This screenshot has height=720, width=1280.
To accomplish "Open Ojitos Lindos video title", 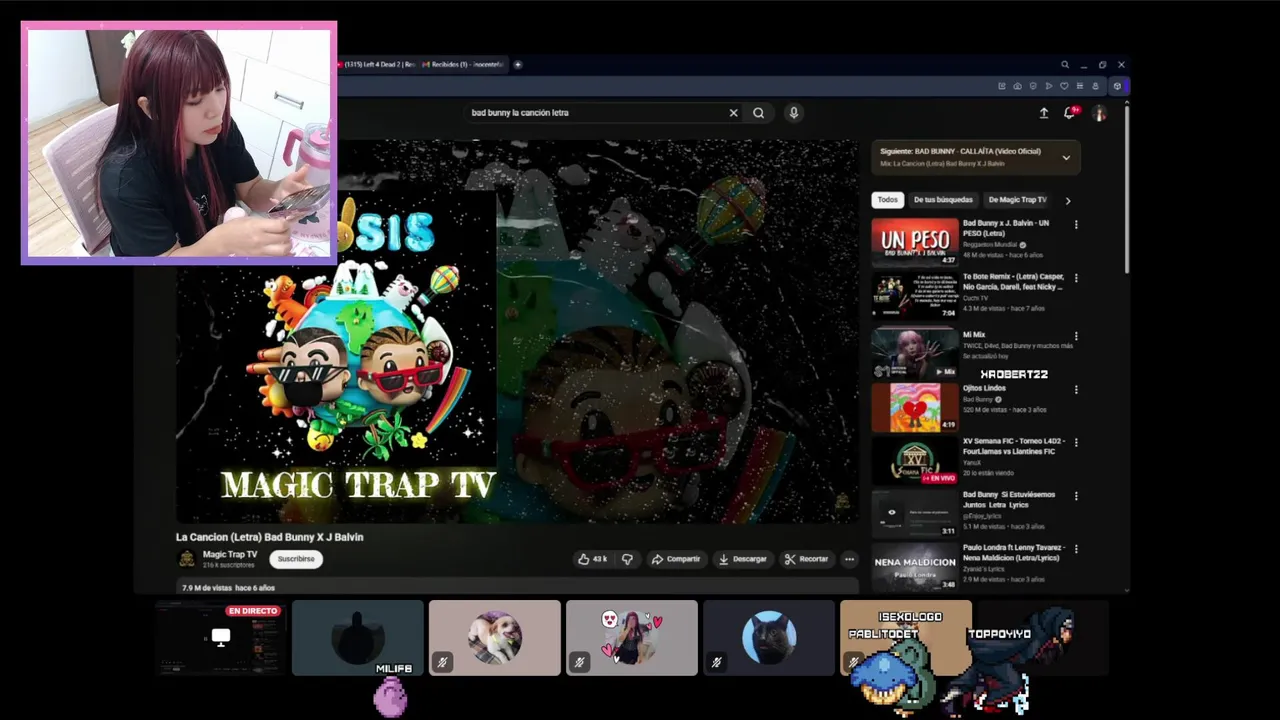I will click(x=984, y=388).
